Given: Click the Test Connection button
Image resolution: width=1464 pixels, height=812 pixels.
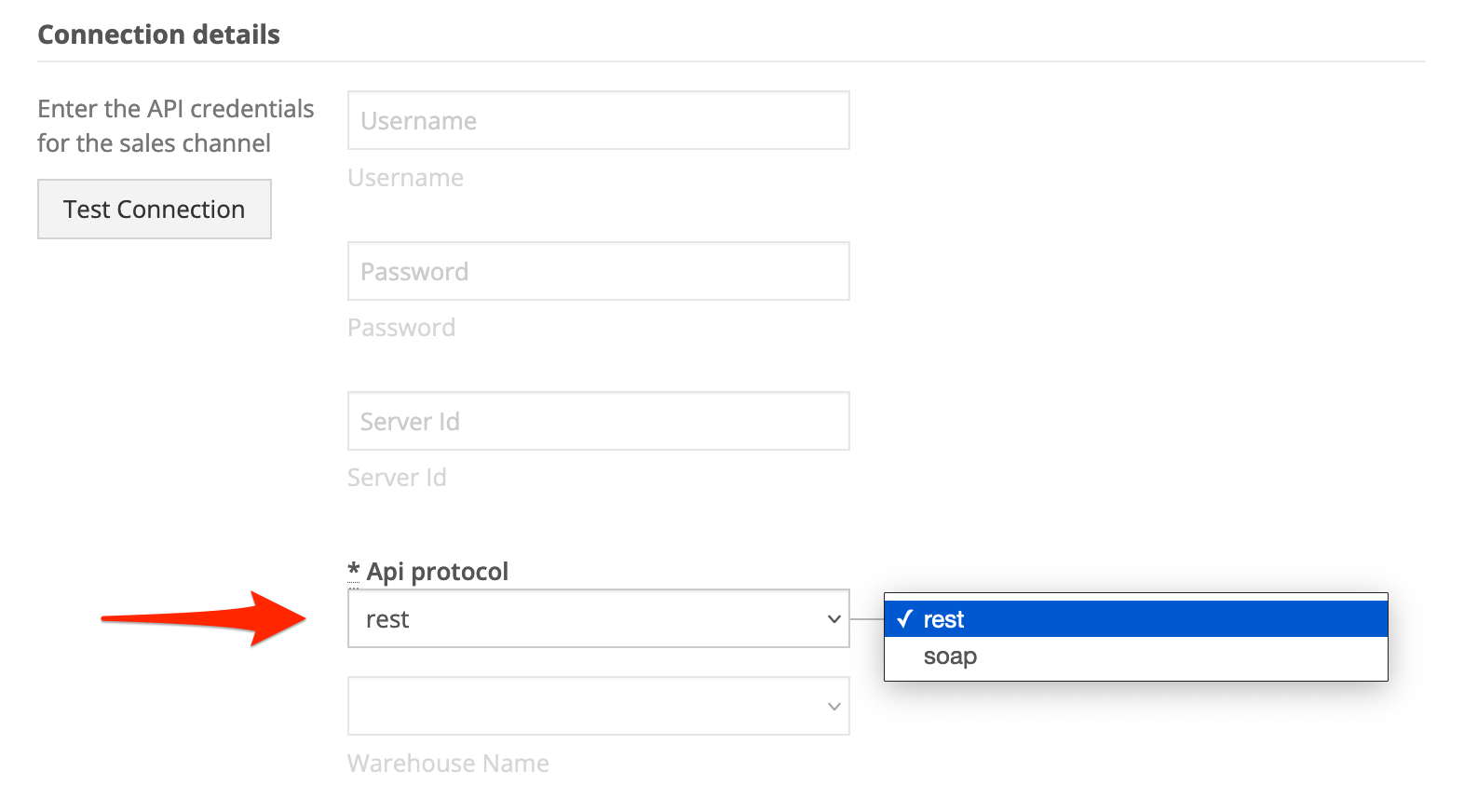Looking at the screenshot, I should click(x=155, y=210).
